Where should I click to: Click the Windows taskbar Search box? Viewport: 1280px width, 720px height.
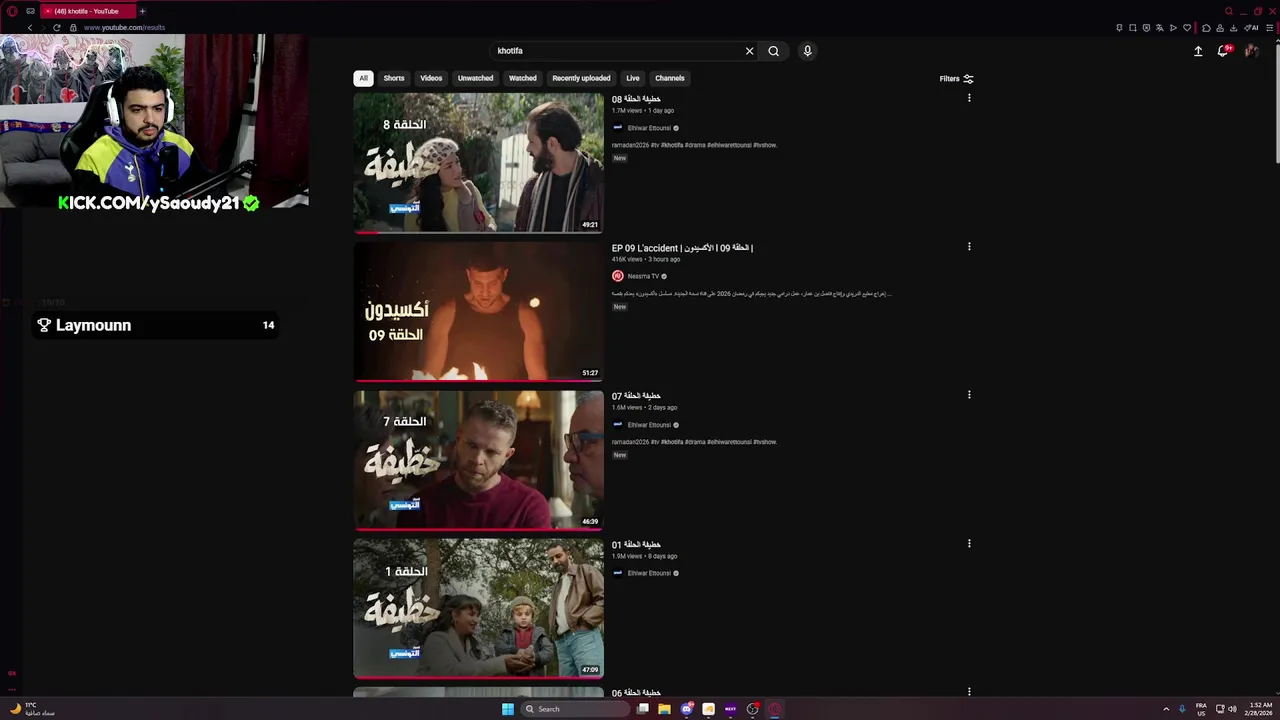pyautogui.click(x=574, y=709)
